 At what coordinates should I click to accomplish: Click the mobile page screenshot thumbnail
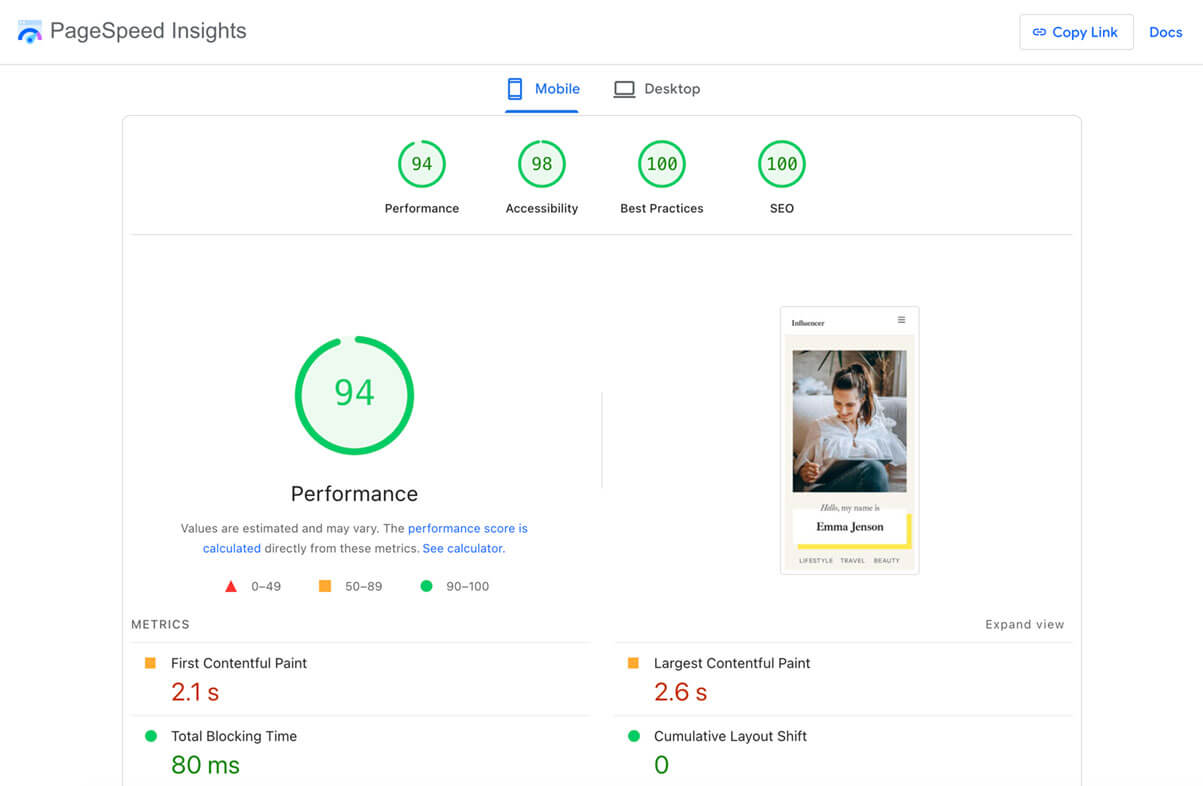click(849, 440)
